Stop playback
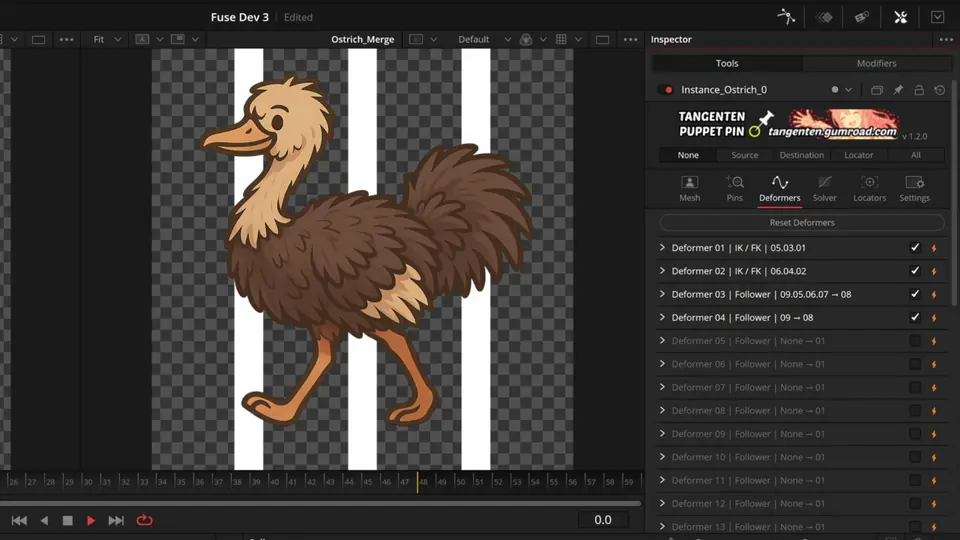Image resolution: width=960 pixels, height=540 pixels. (67, 520)
